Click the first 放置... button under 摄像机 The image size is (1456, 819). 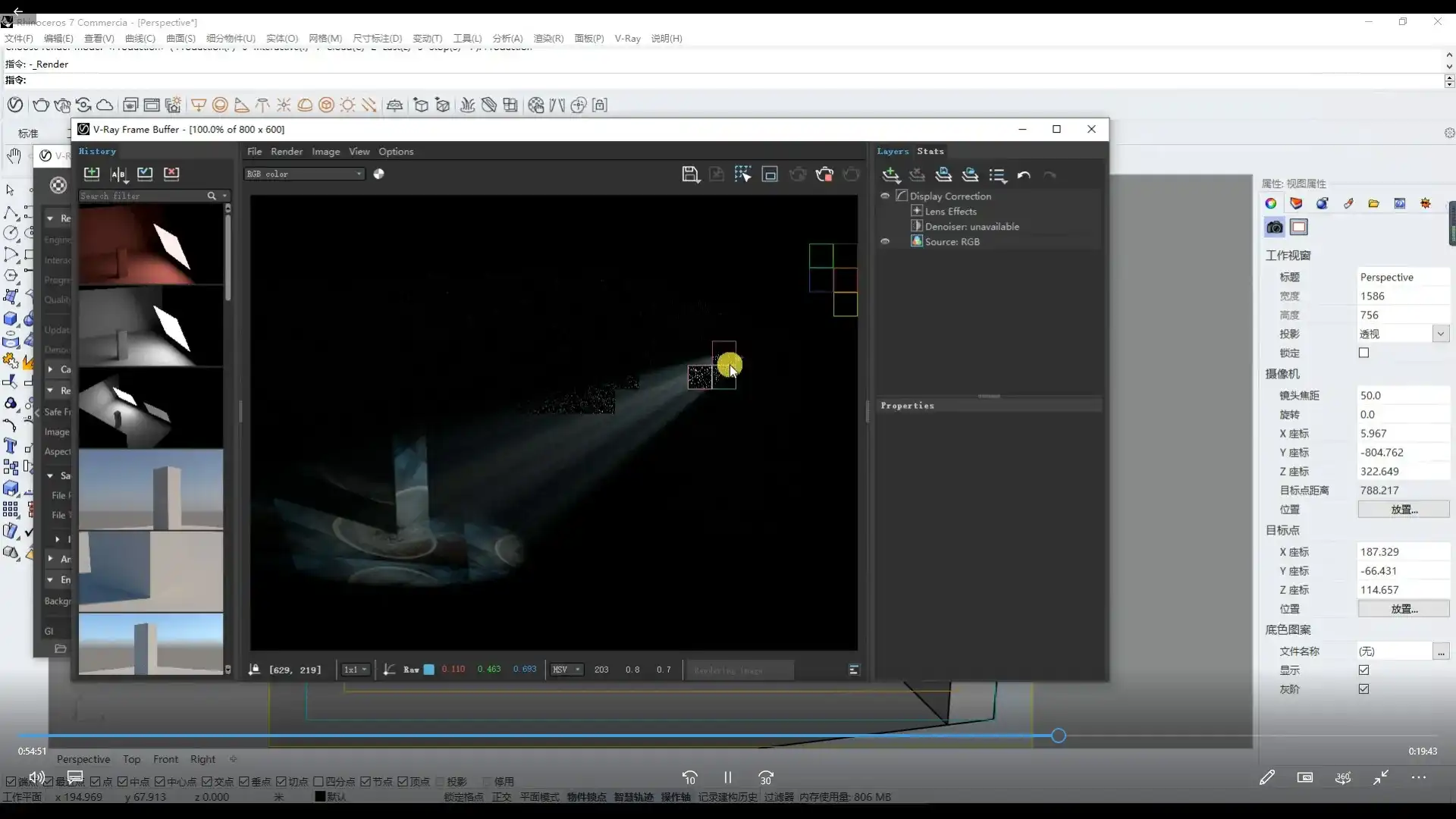click(x=1403, y=510)
